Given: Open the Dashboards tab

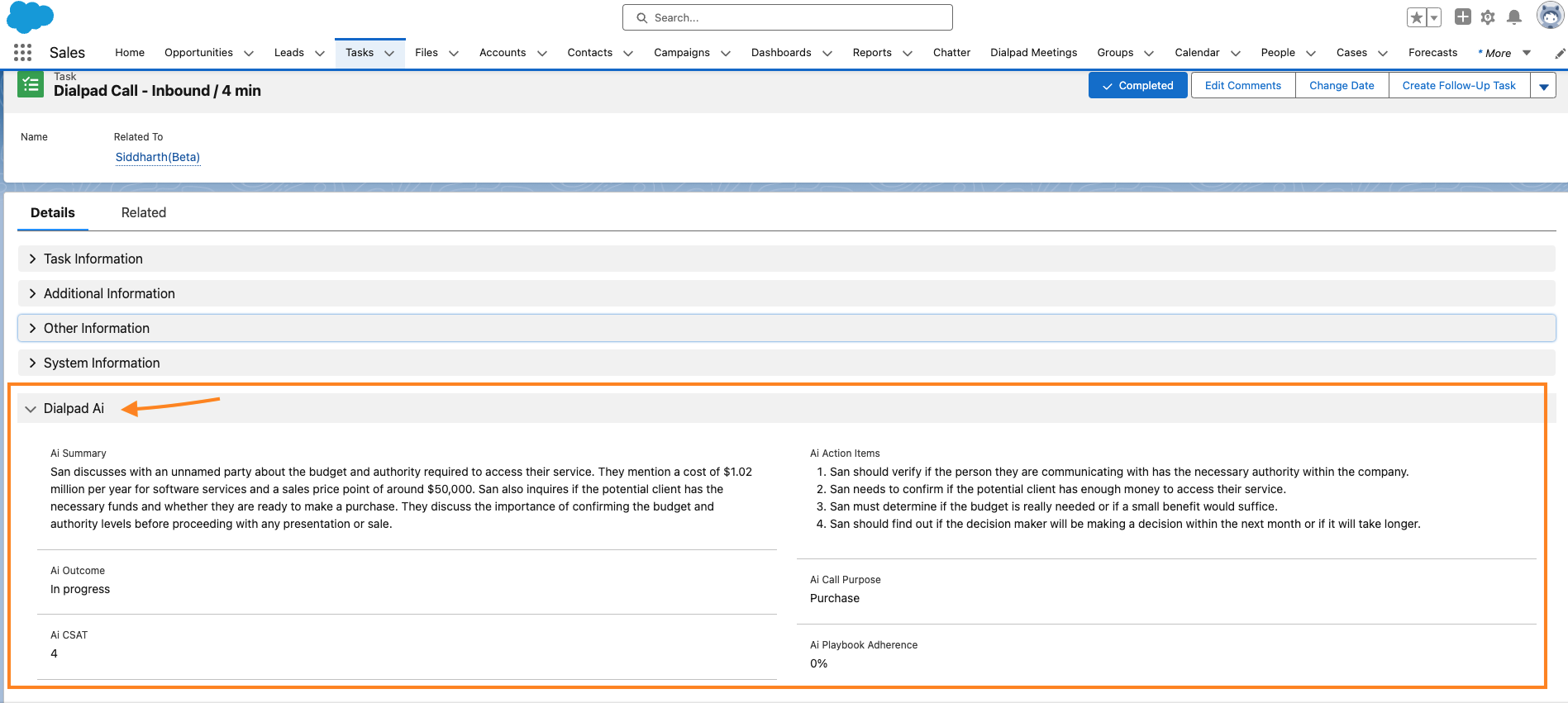Looking at the screenshot, I should pos(781,53).
